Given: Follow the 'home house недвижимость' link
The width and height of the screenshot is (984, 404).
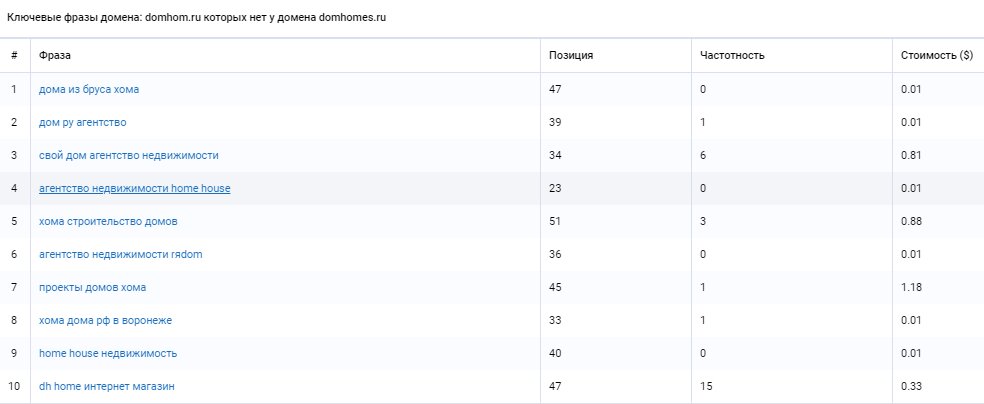Looking at the screenshot, I should (x=108, y=353).
